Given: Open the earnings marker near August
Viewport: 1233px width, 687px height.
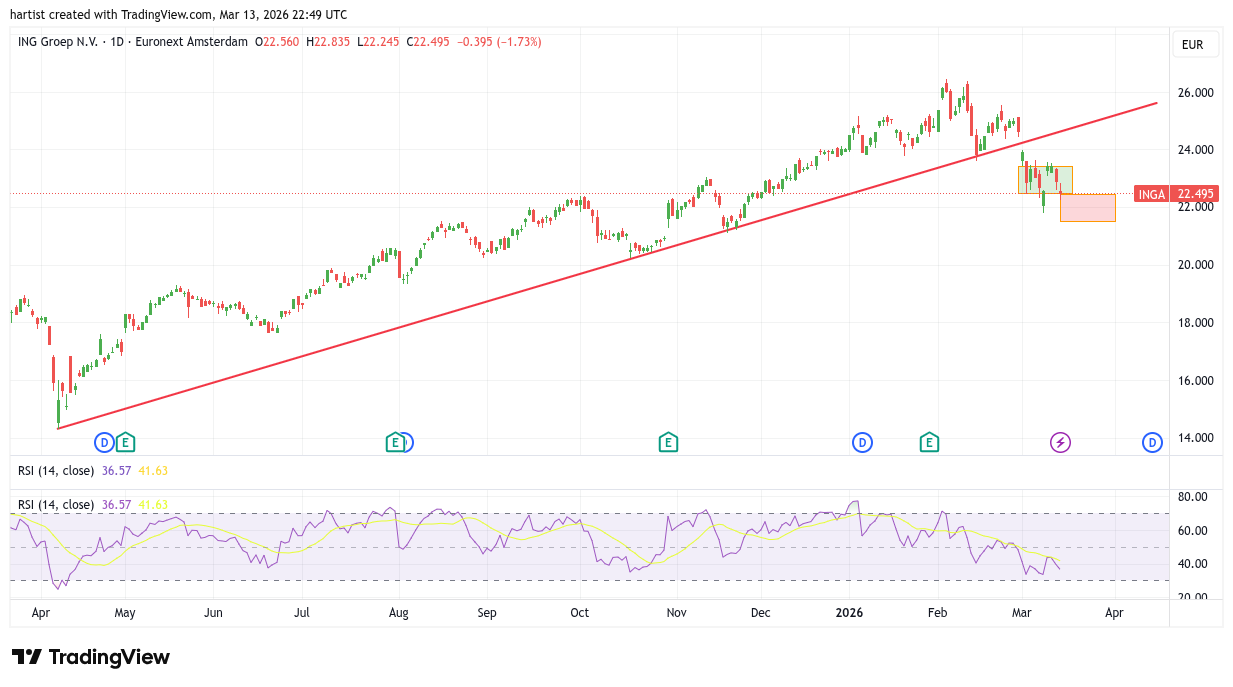Looking at the screenshot, I should click(395, 442).
